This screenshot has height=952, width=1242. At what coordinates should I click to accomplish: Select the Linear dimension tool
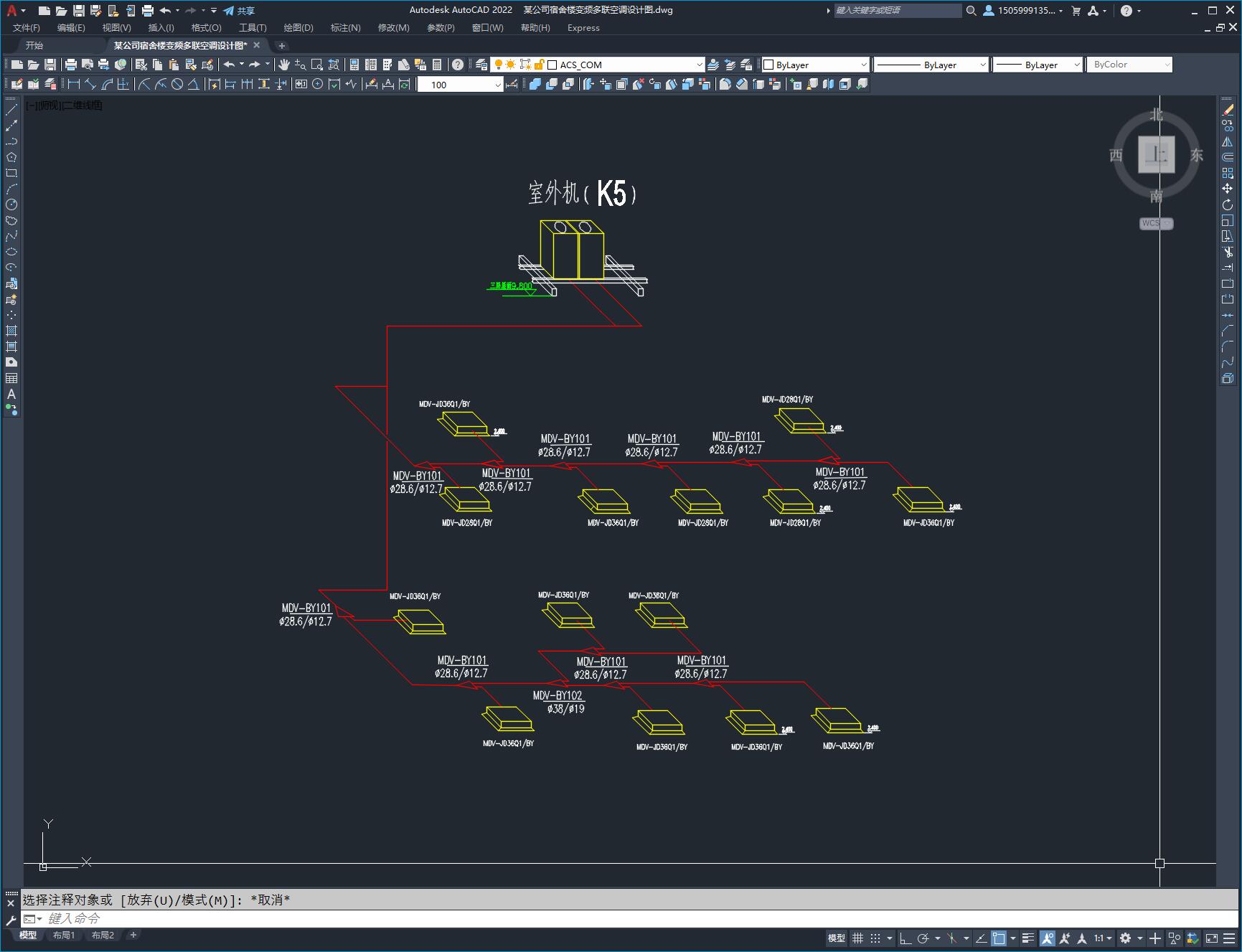74,84
